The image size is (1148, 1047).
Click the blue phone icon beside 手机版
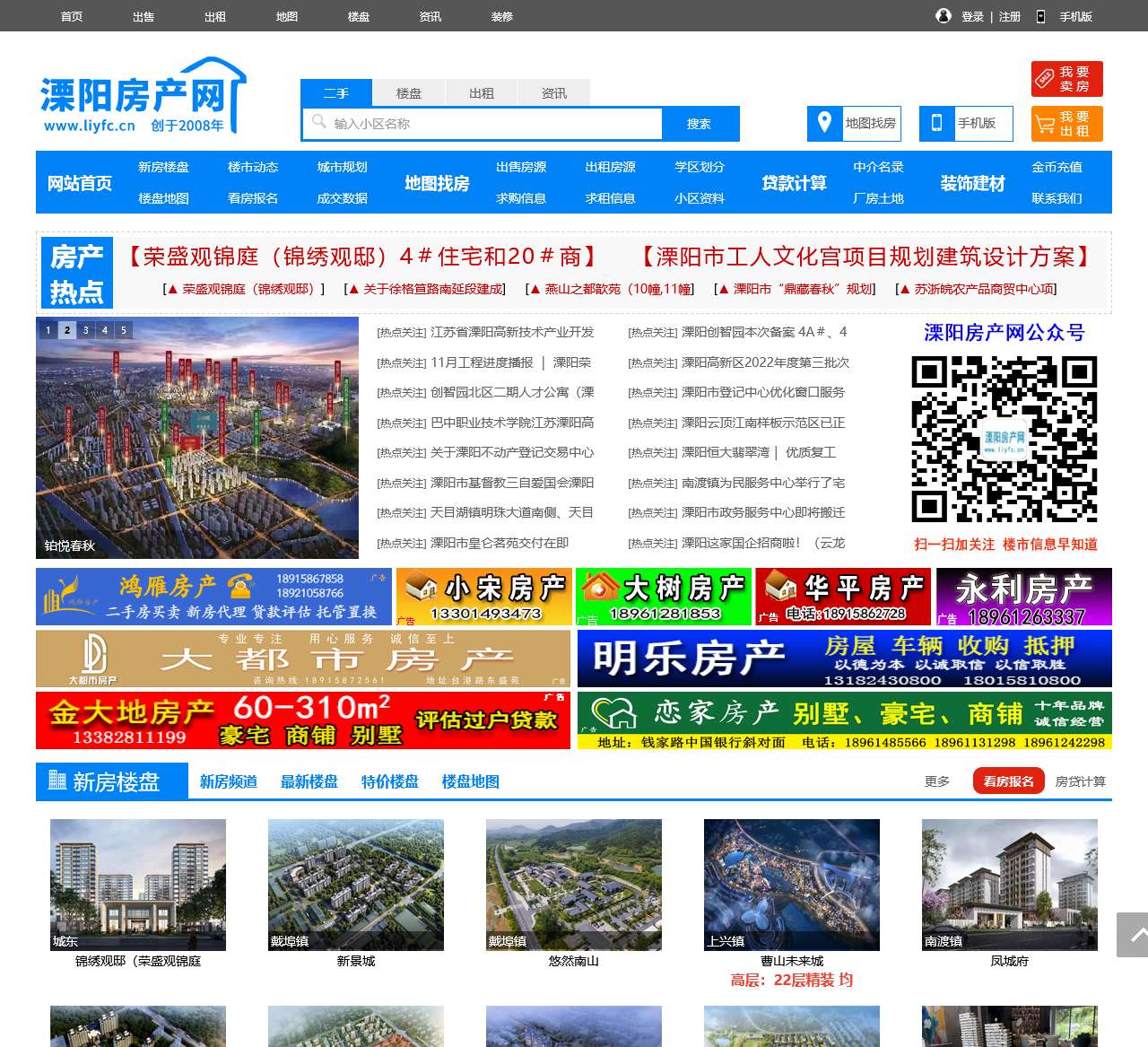(936, 123)
